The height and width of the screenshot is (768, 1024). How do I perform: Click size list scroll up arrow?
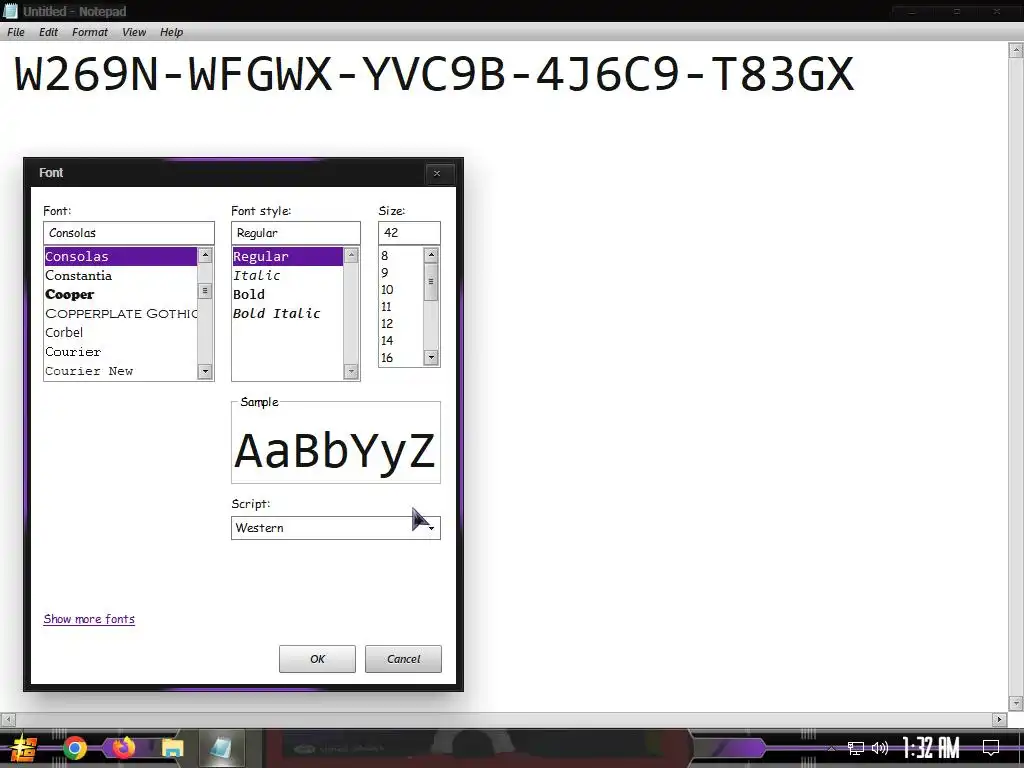pos(431,255)
